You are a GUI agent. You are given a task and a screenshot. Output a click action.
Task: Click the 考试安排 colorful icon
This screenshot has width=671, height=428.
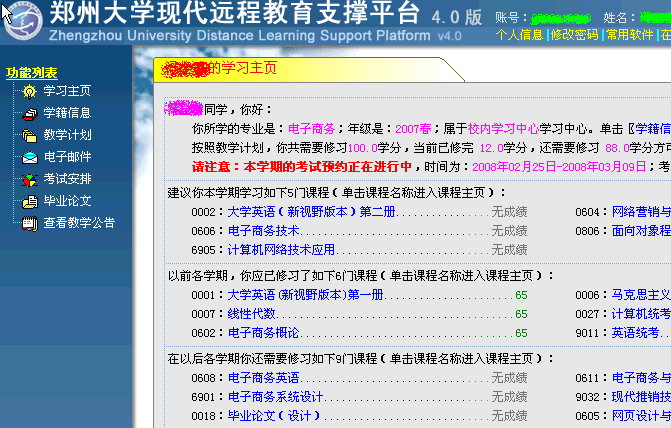tap(30, 180)
